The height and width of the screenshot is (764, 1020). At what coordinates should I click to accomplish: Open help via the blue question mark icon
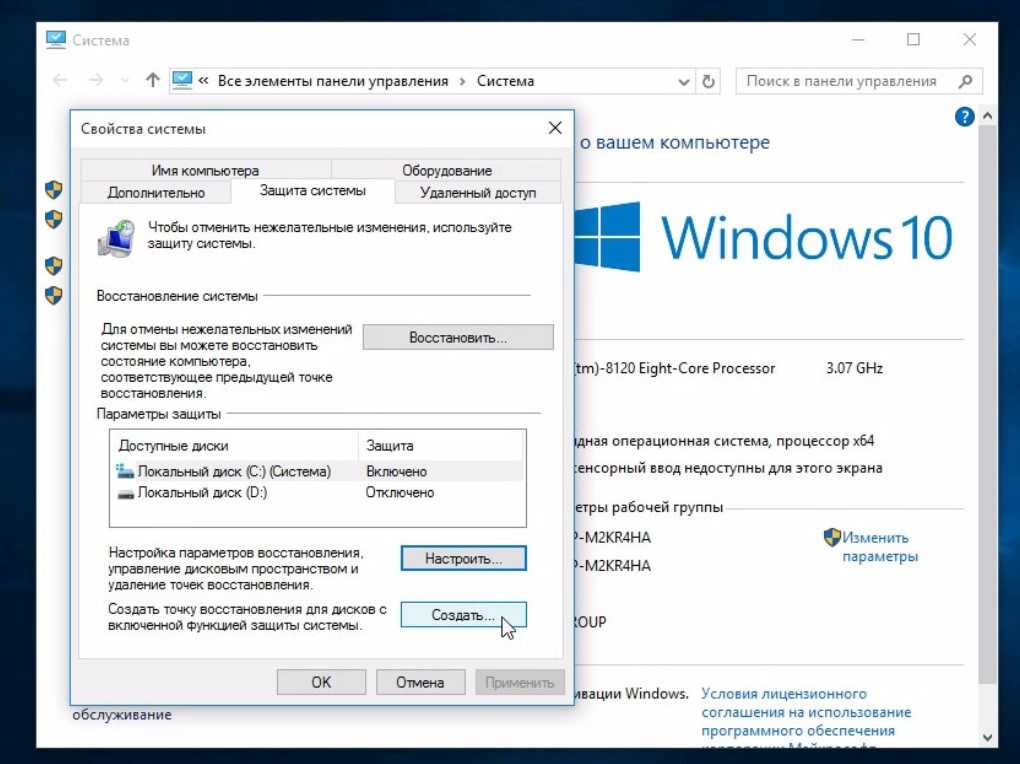pos(964,117)
